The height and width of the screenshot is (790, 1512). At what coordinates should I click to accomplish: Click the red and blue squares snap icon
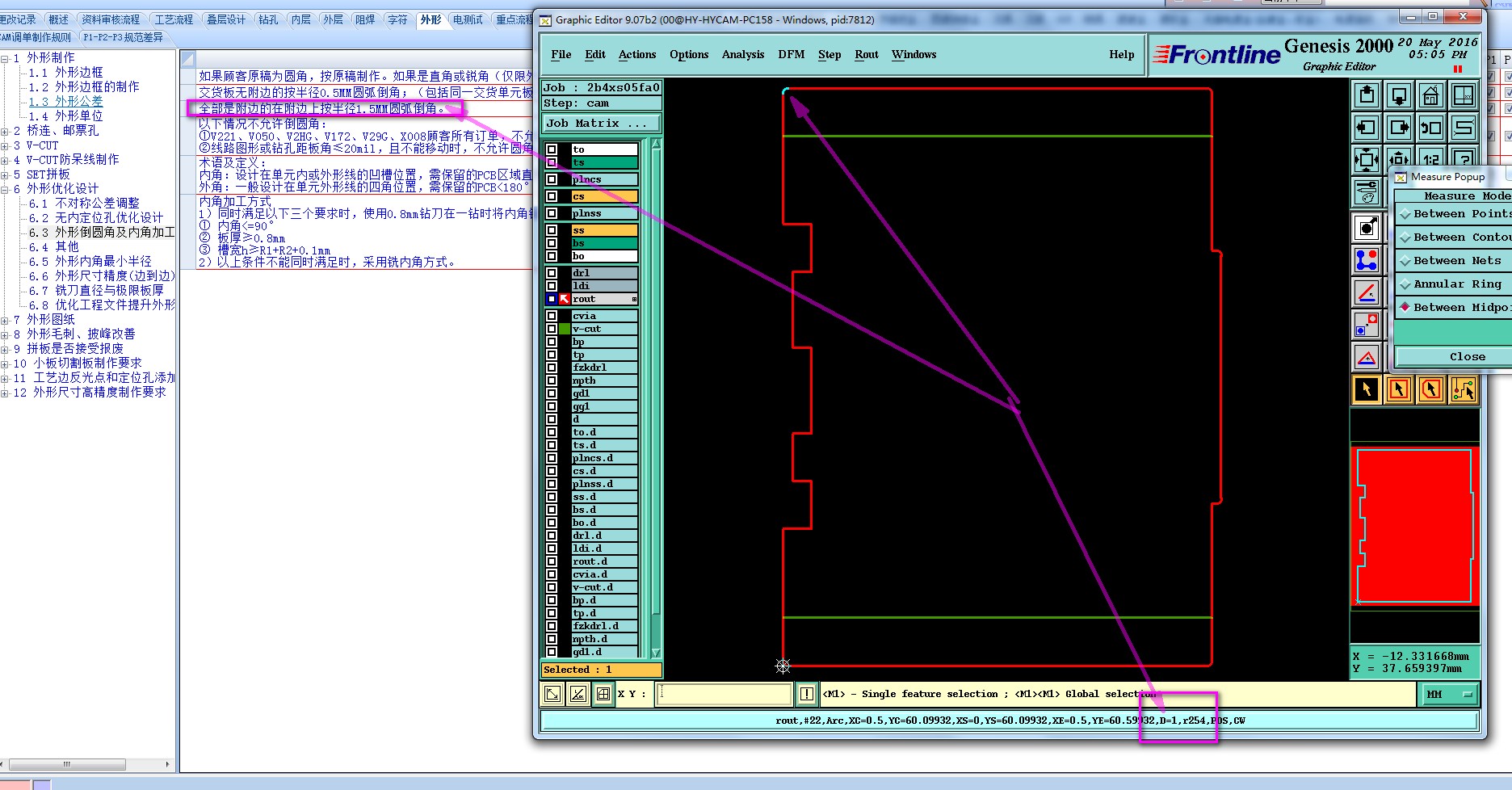pos(1367,325)
